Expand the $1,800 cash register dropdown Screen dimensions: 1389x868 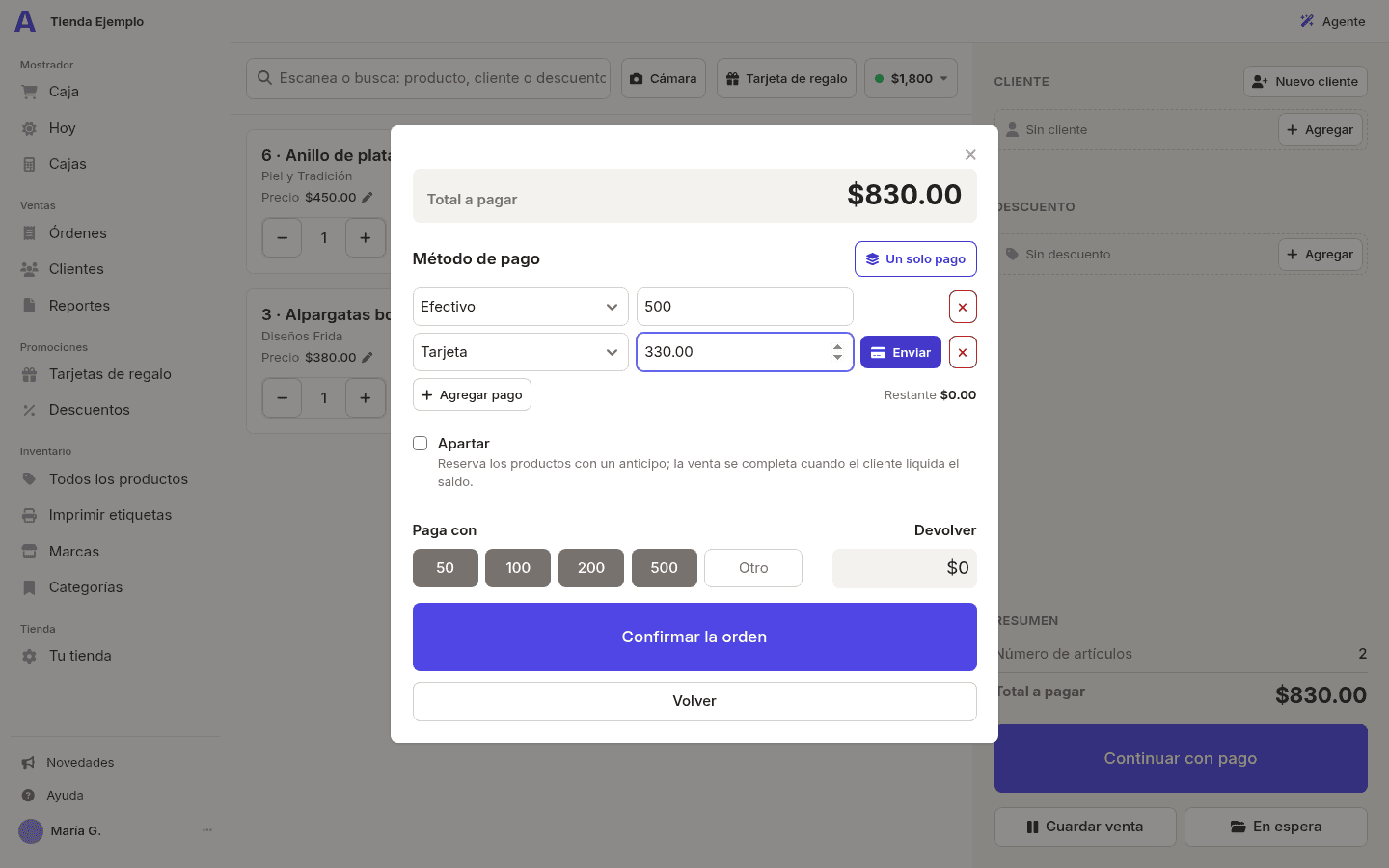(x=911, y=78)
